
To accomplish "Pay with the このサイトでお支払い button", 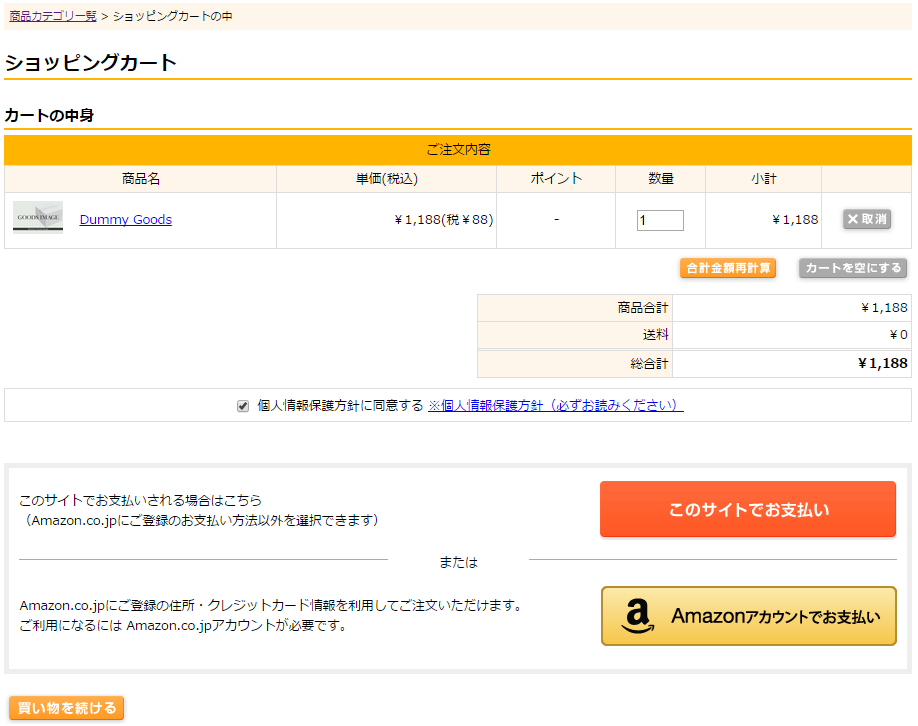I will tap(748, 509).
